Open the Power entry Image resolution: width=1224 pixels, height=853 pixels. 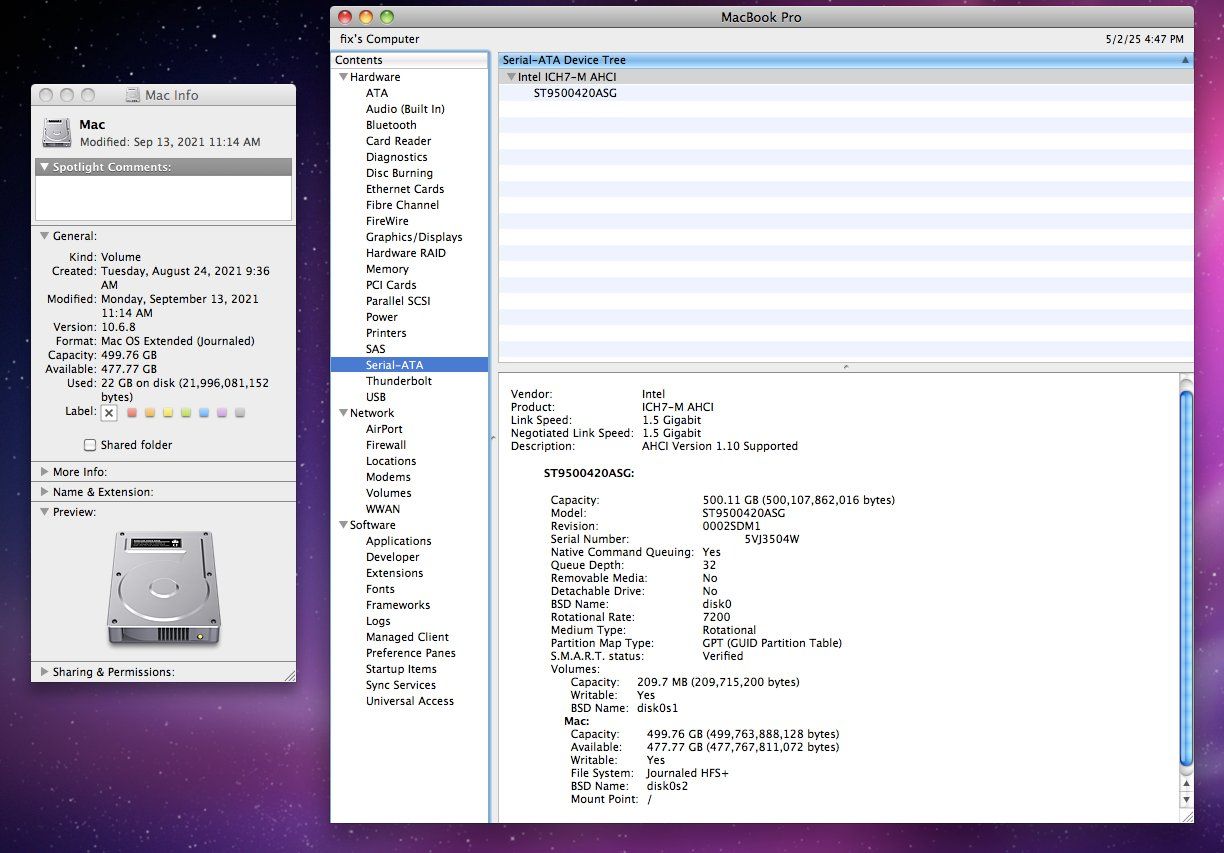coord(381,317)
